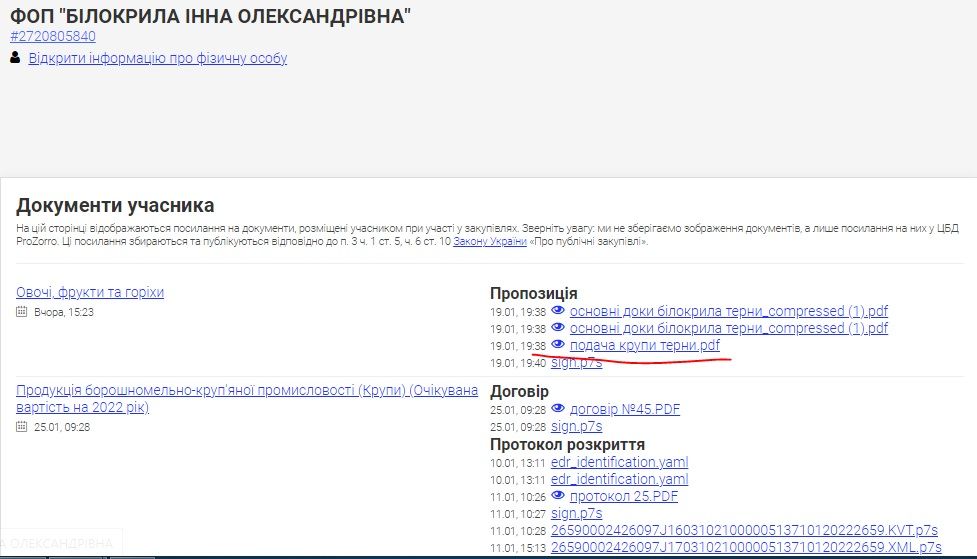This screenshot has width=977, height=559.
Task: Click timestamp 11.01, 15:13
Action: 518,548
